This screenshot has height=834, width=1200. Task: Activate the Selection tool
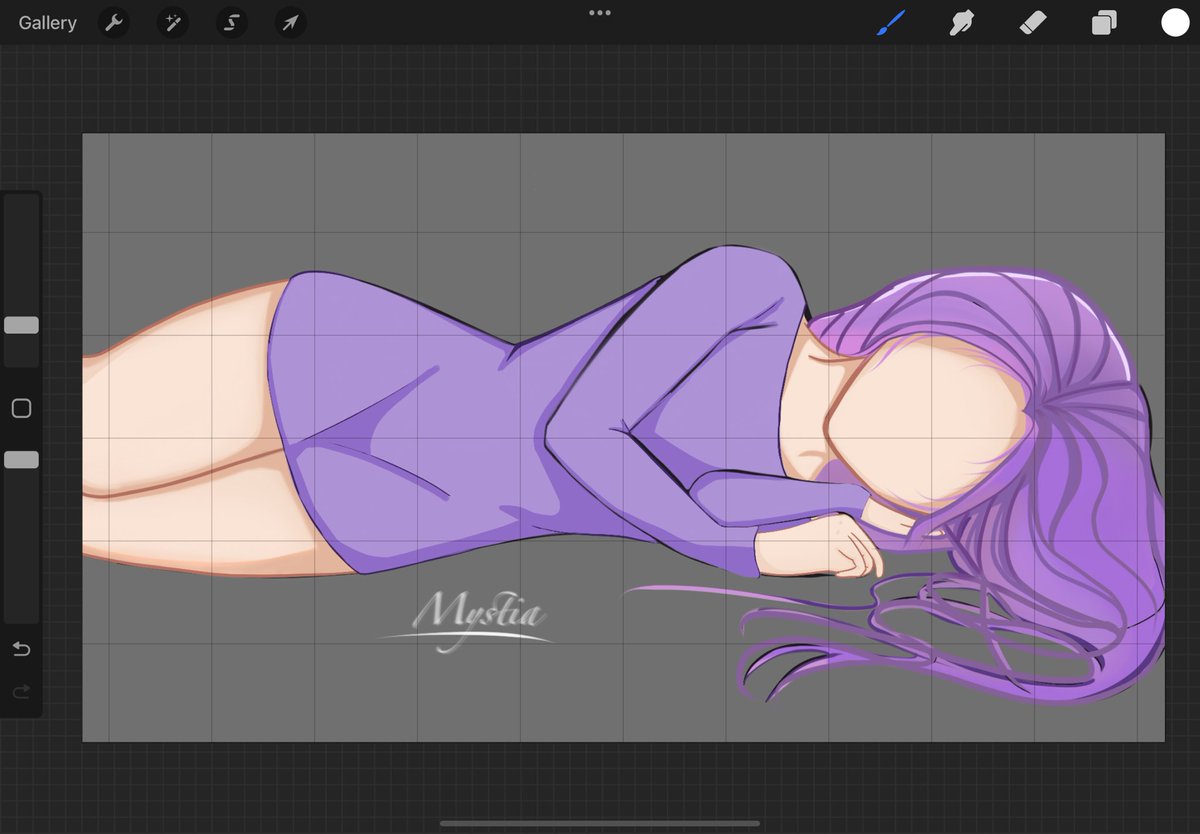tap(232, 23)
